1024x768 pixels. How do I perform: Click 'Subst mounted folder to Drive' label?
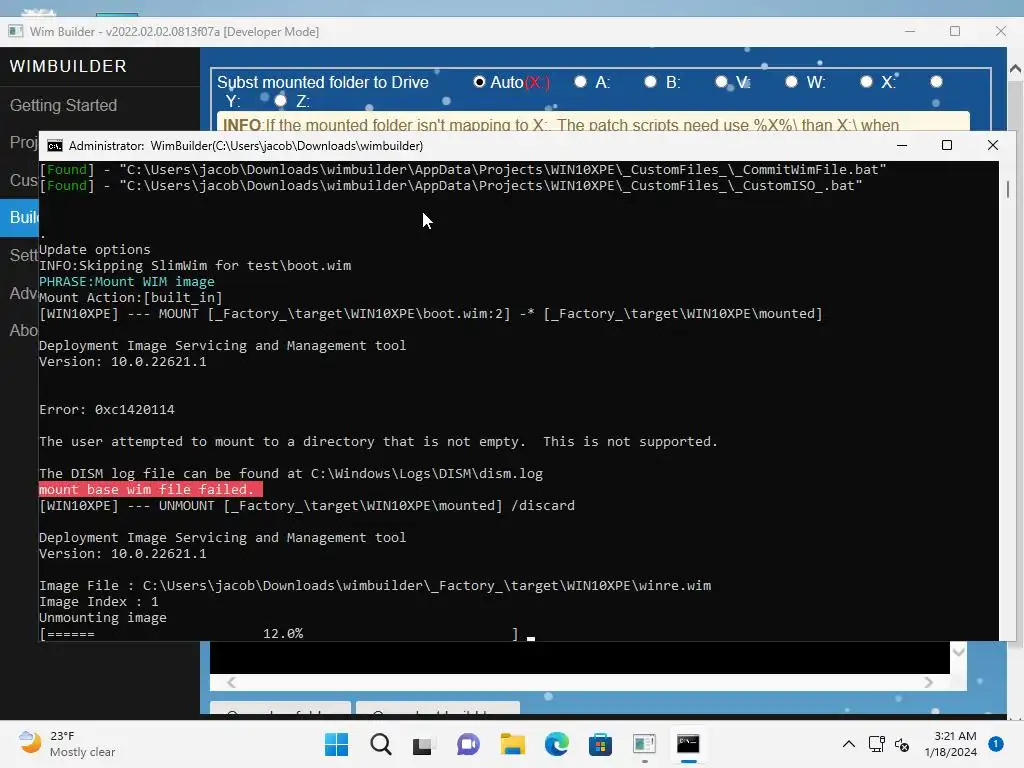[323, 82]
